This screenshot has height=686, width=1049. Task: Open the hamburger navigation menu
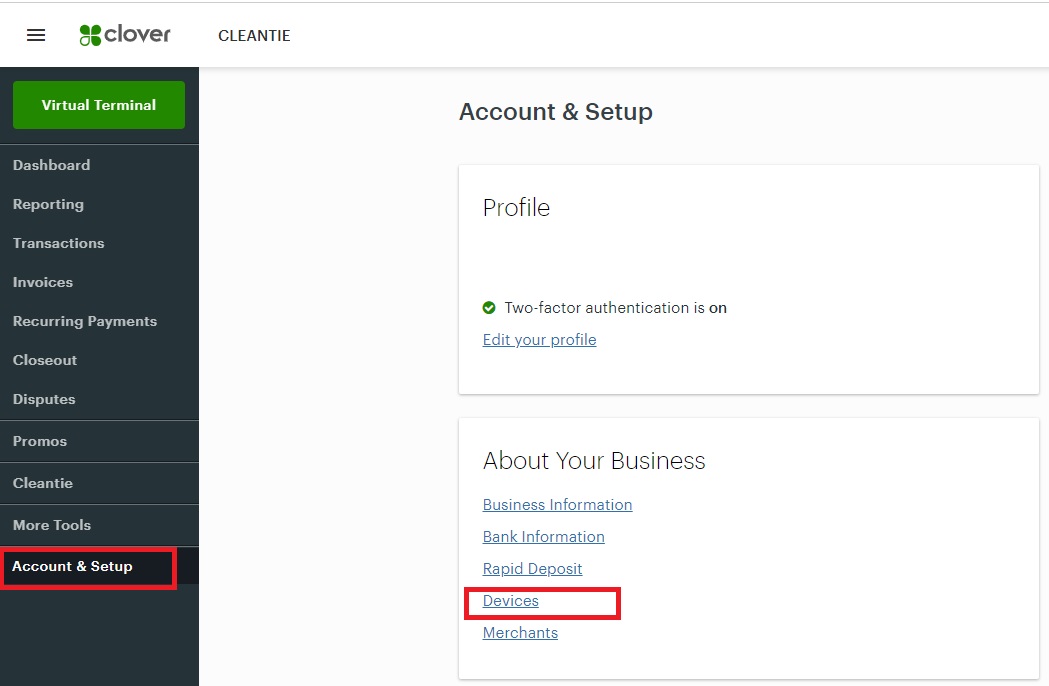pos(36,35)
